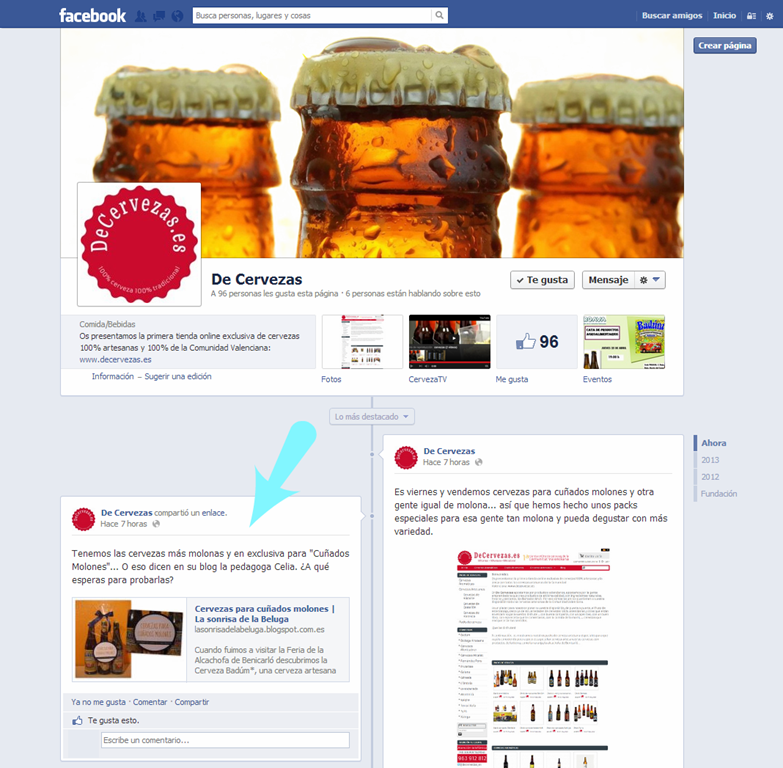Open page options gear dropdown next to Mensaje
The height and width of the screenshot is (768, 783).
click(x=650, y=280)
